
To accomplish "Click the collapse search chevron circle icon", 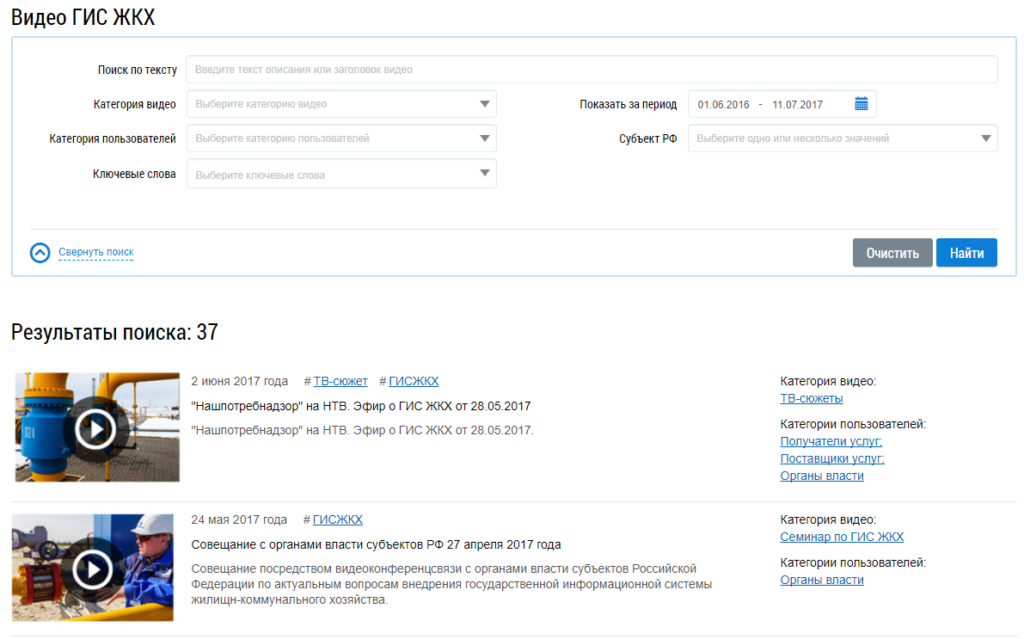I will point(40,253).
